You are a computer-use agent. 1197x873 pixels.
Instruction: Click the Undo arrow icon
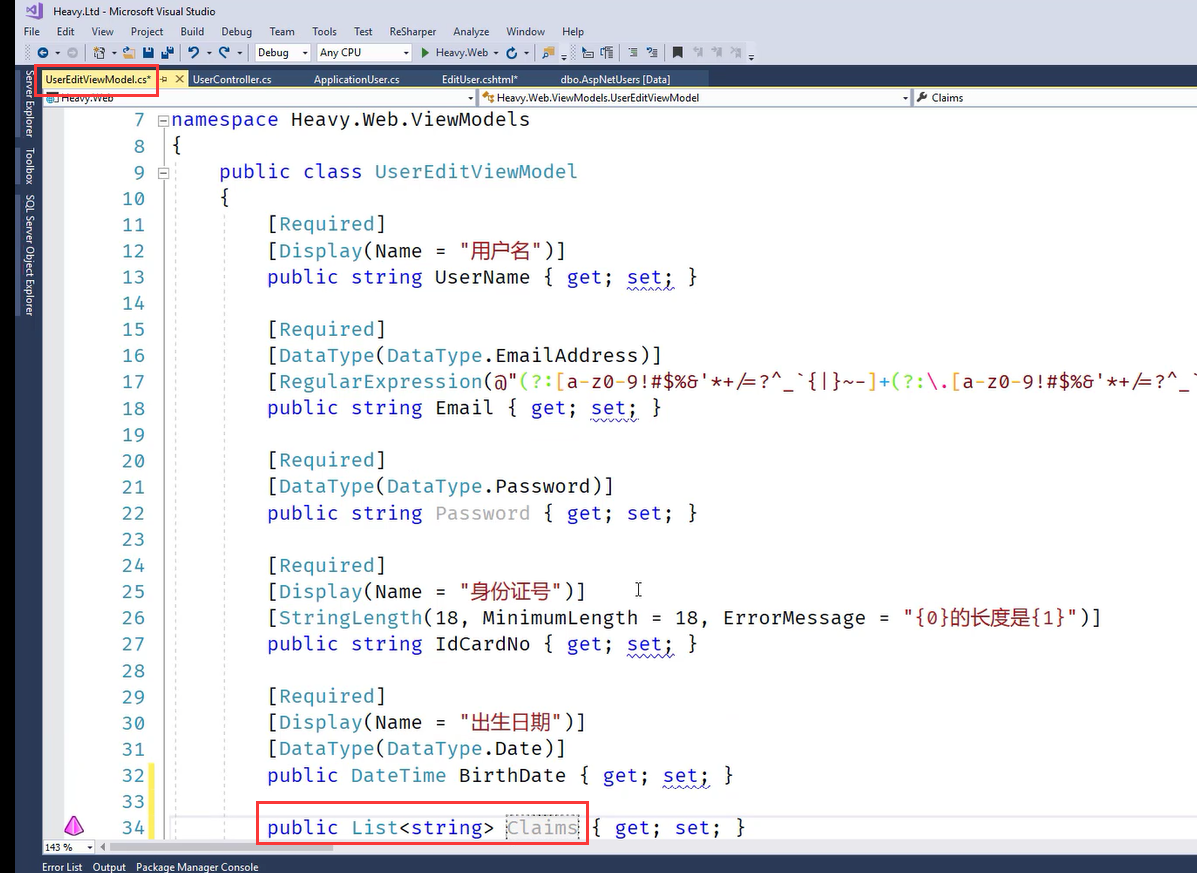point(193,53)
